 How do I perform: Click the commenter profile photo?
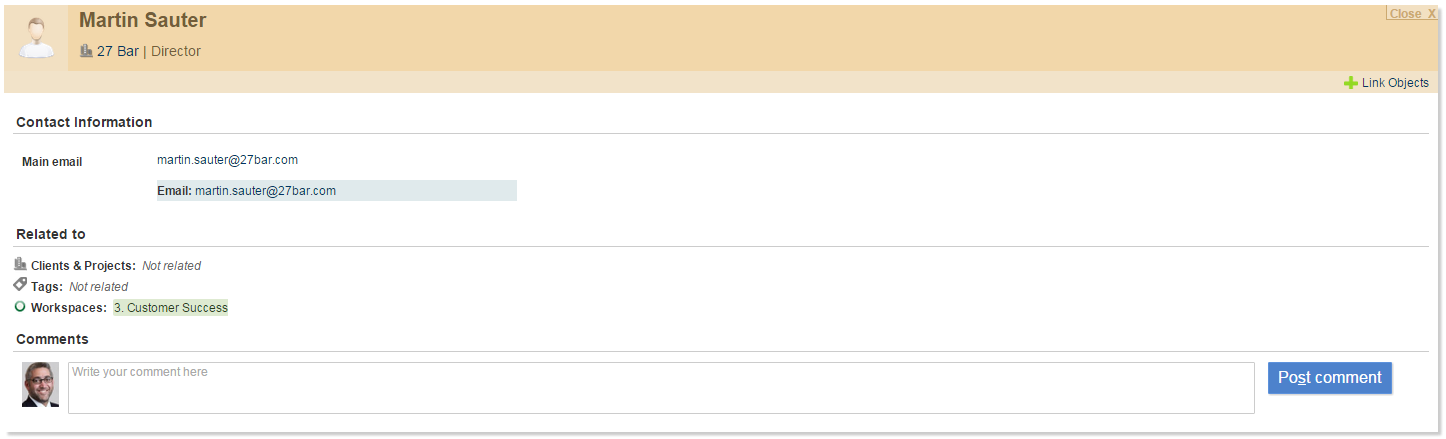[x=40, y=385]
